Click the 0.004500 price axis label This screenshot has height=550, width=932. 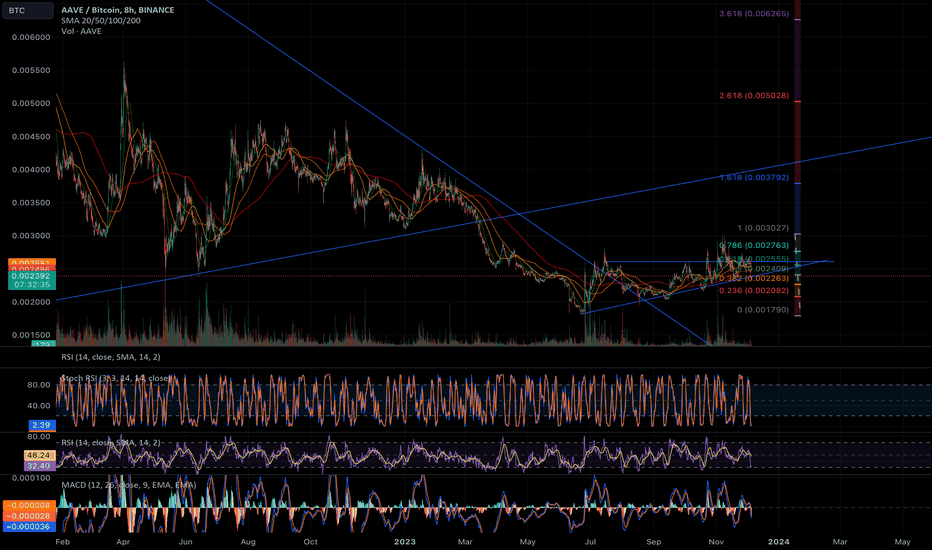pos(31,137)
